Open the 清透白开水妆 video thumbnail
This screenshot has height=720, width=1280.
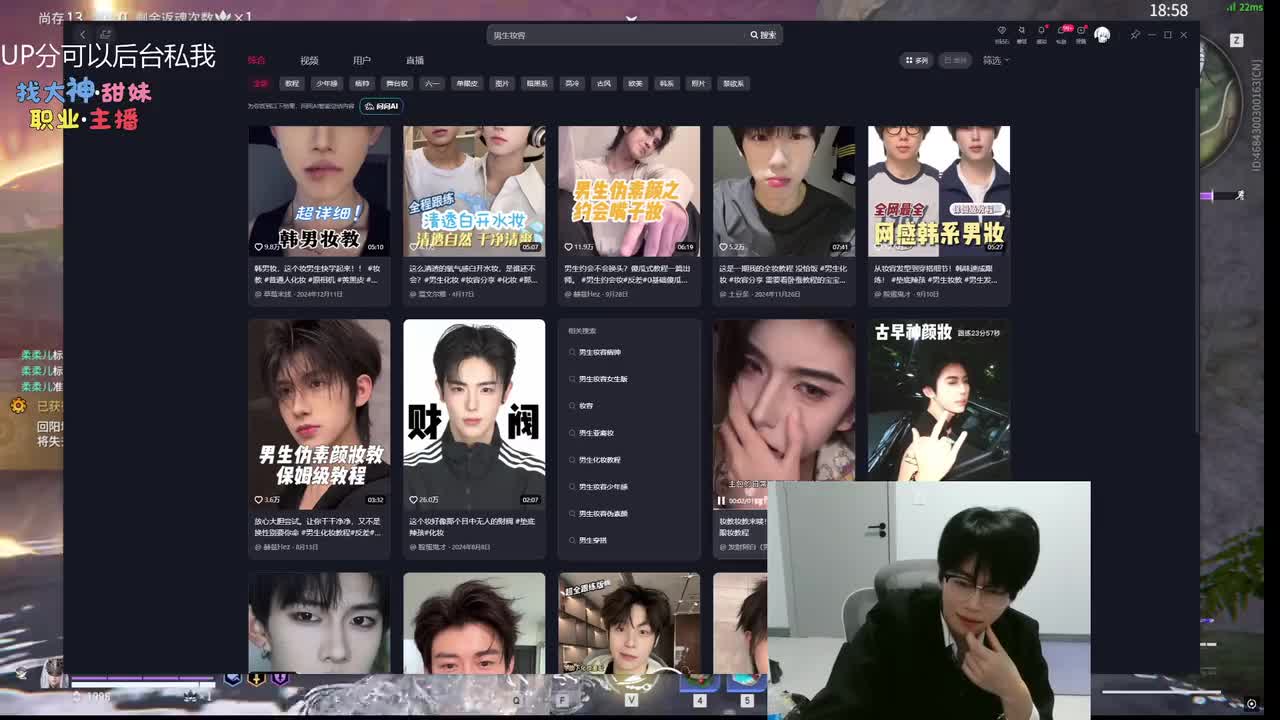tap(474, 191)
